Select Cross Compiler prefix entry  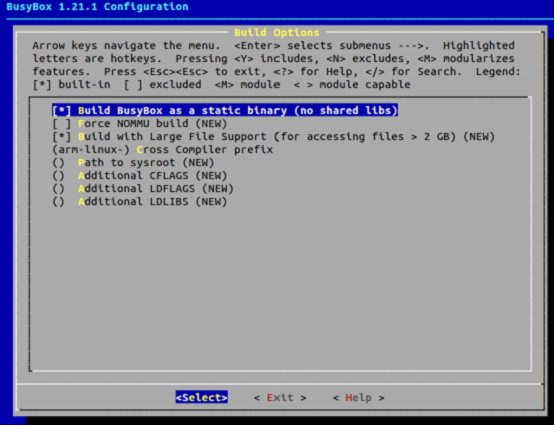(x=162, y=150)
